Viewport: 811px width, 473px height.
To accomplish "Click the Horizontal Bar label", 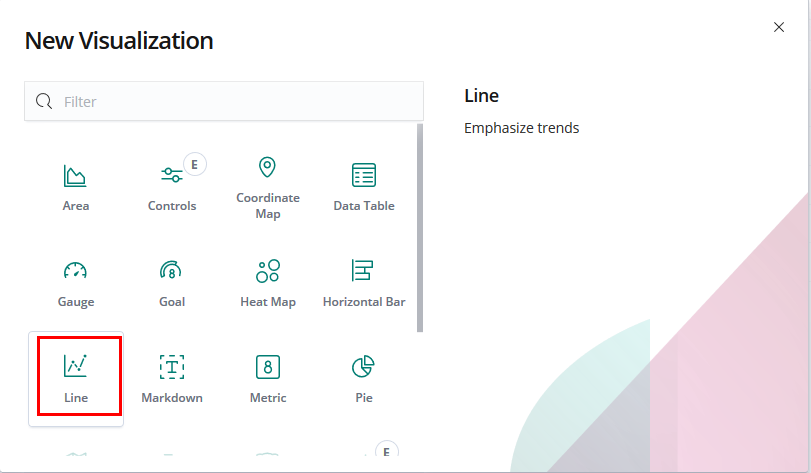I will coord(364,302).
